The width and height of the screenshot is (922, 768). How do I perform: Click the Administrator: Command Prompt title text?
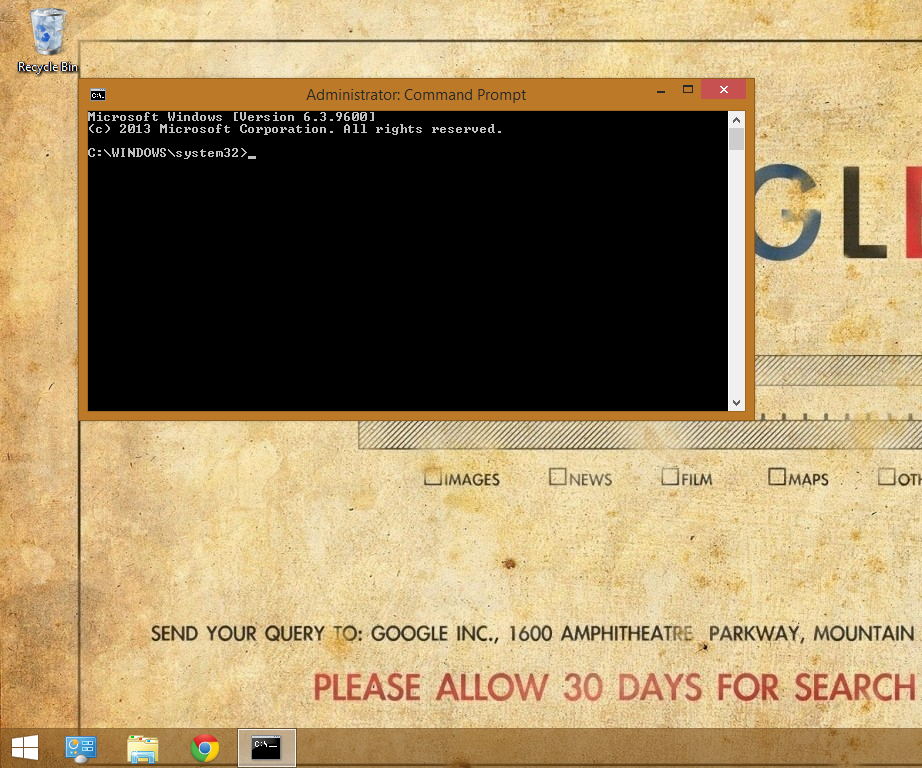click(416, 94)
